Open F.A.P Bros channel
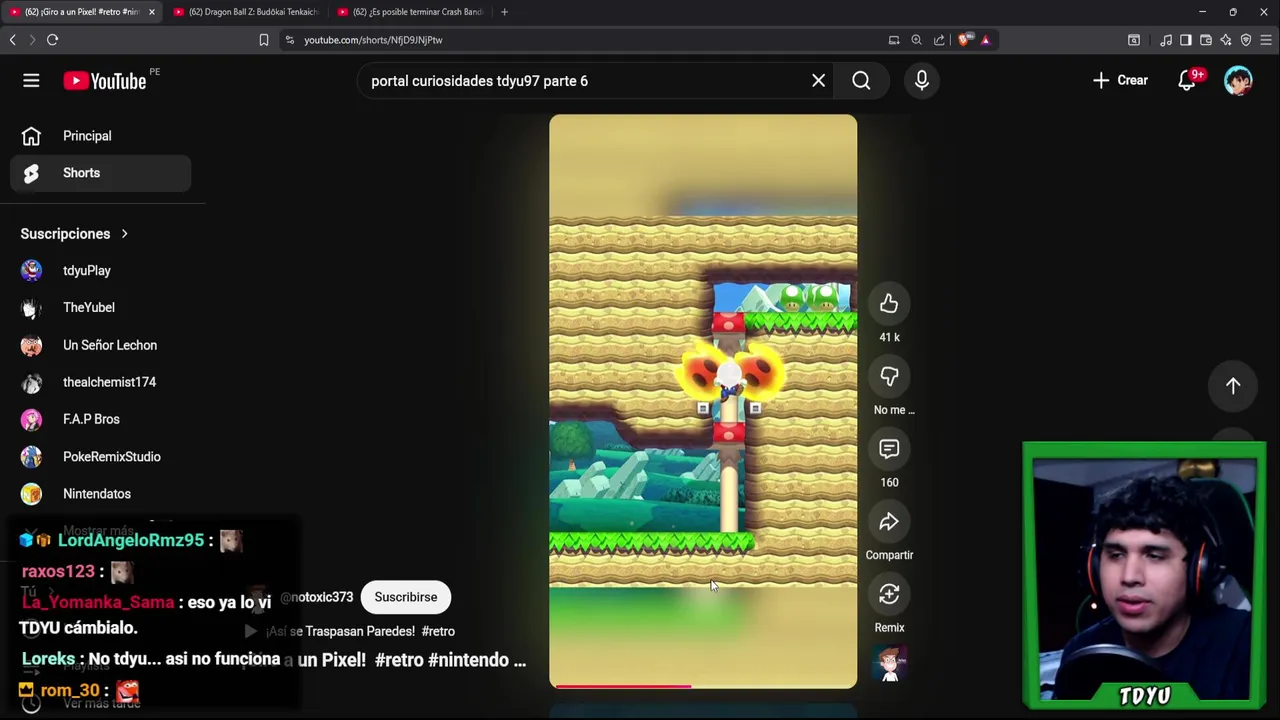 point(100,419)
